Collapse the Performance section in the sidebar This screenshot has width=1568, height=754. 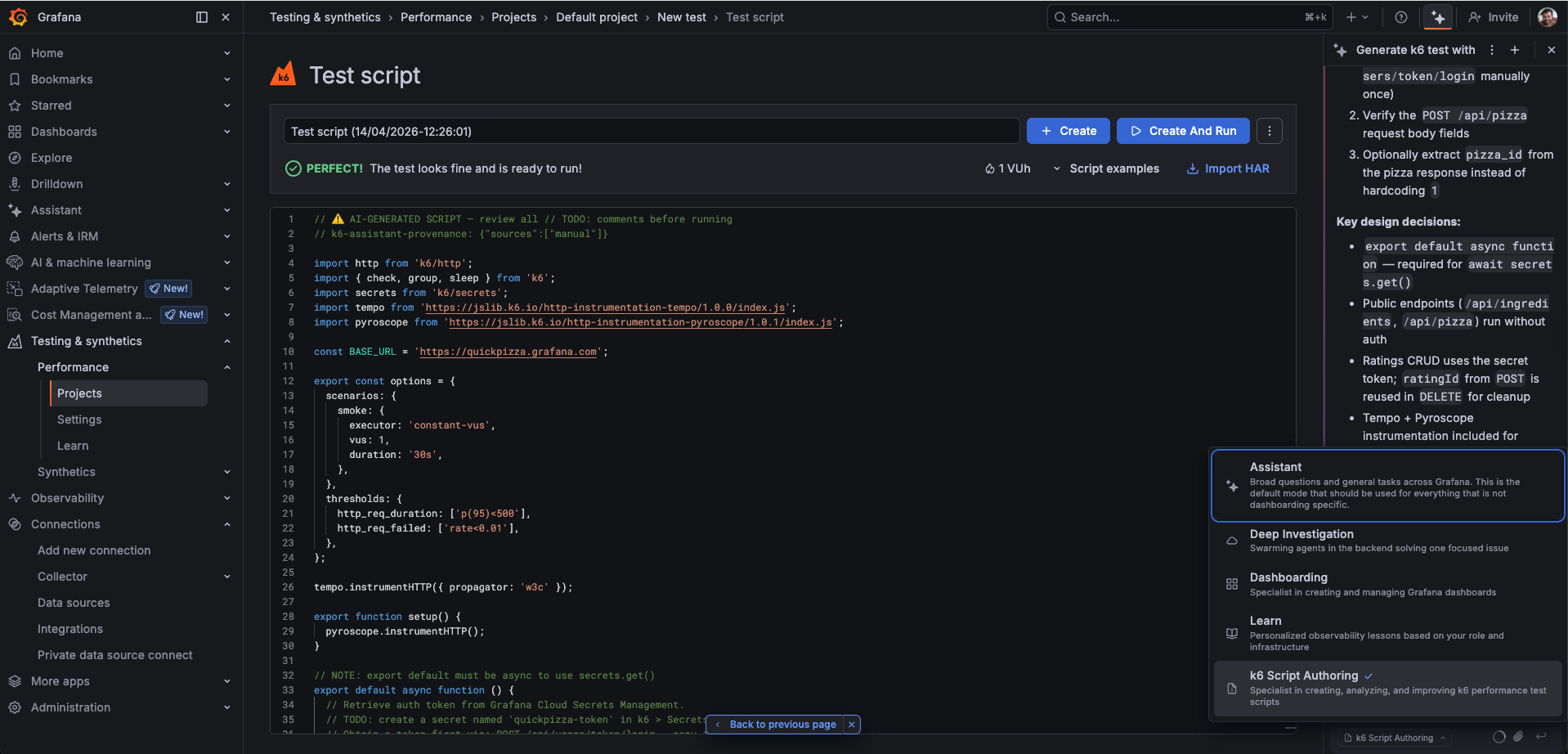tap(227, 366)
